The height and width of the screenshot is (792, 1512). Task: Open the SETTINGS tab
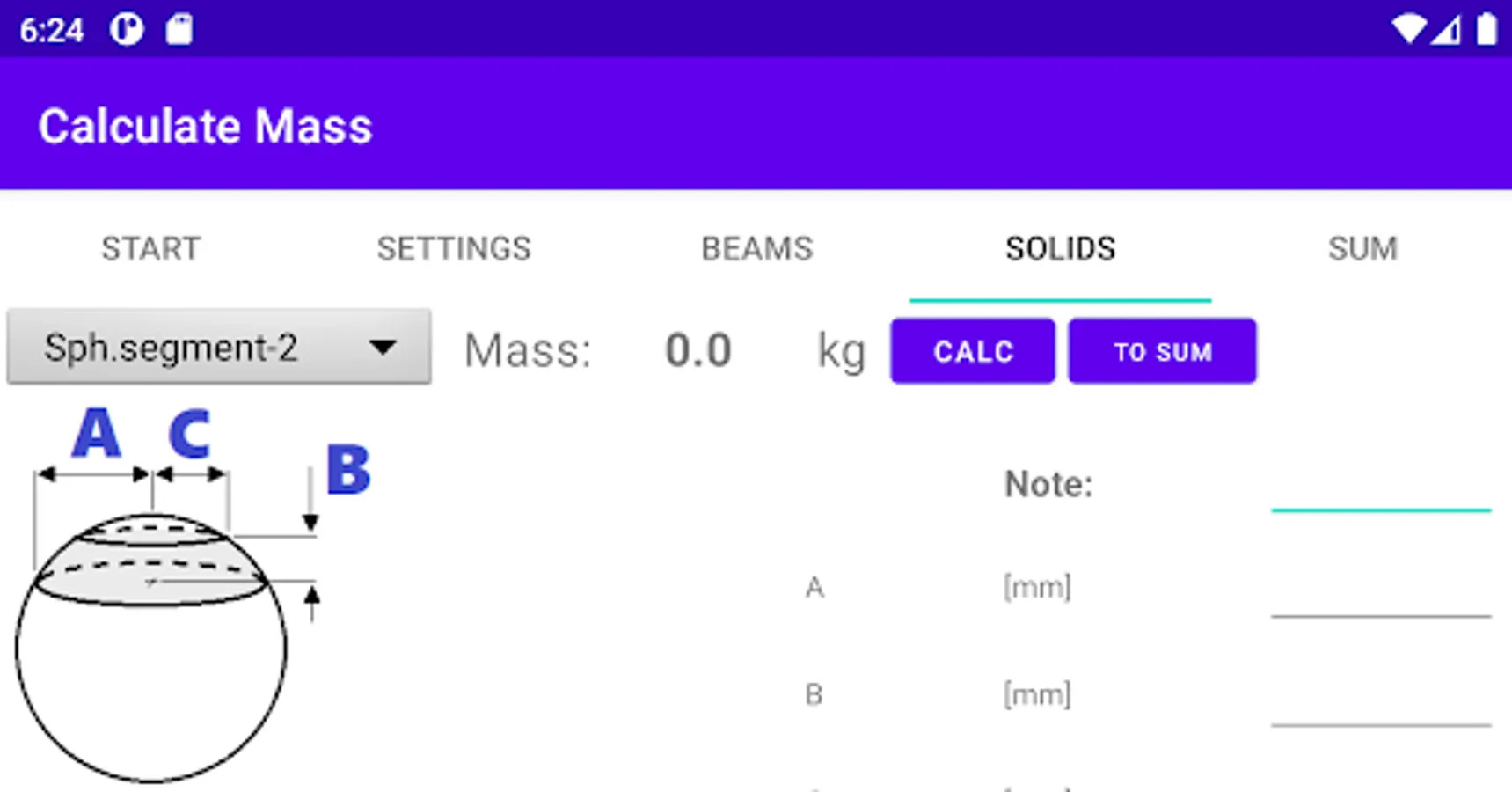click(454, 249)
